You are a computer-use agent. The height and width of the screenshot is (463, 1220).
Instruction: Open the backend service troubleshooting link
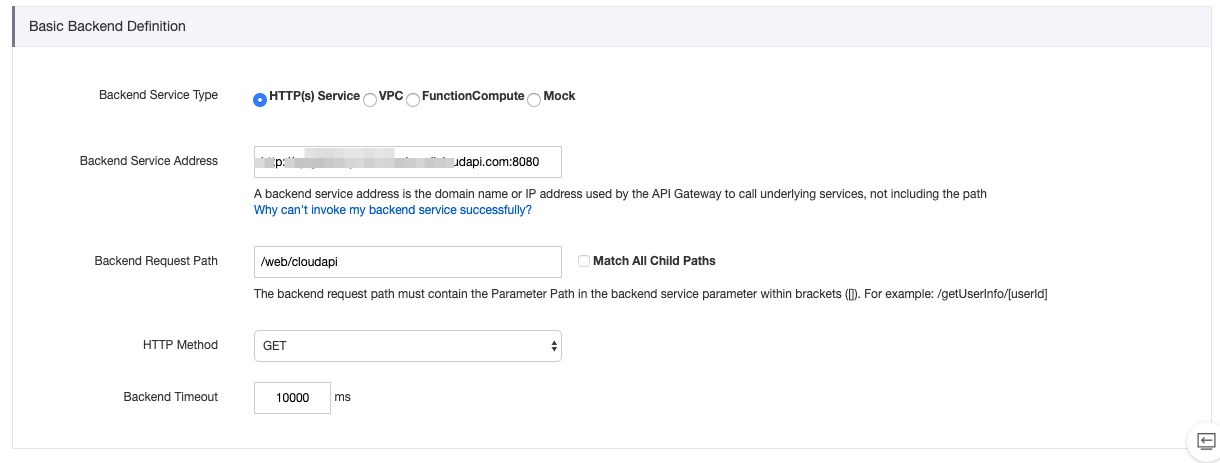pos(393,211)
